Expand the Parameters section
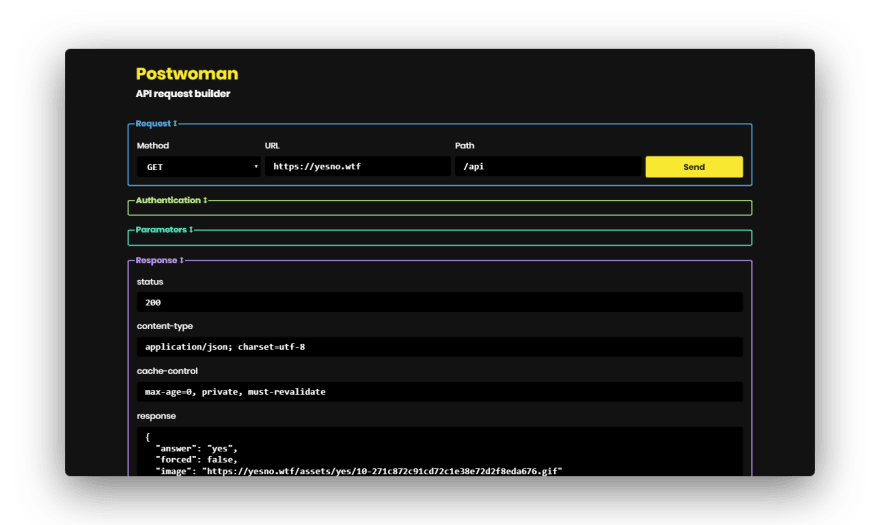Viewport: 880px width, 525px height. pyautogui.click(x=191, y=230)
